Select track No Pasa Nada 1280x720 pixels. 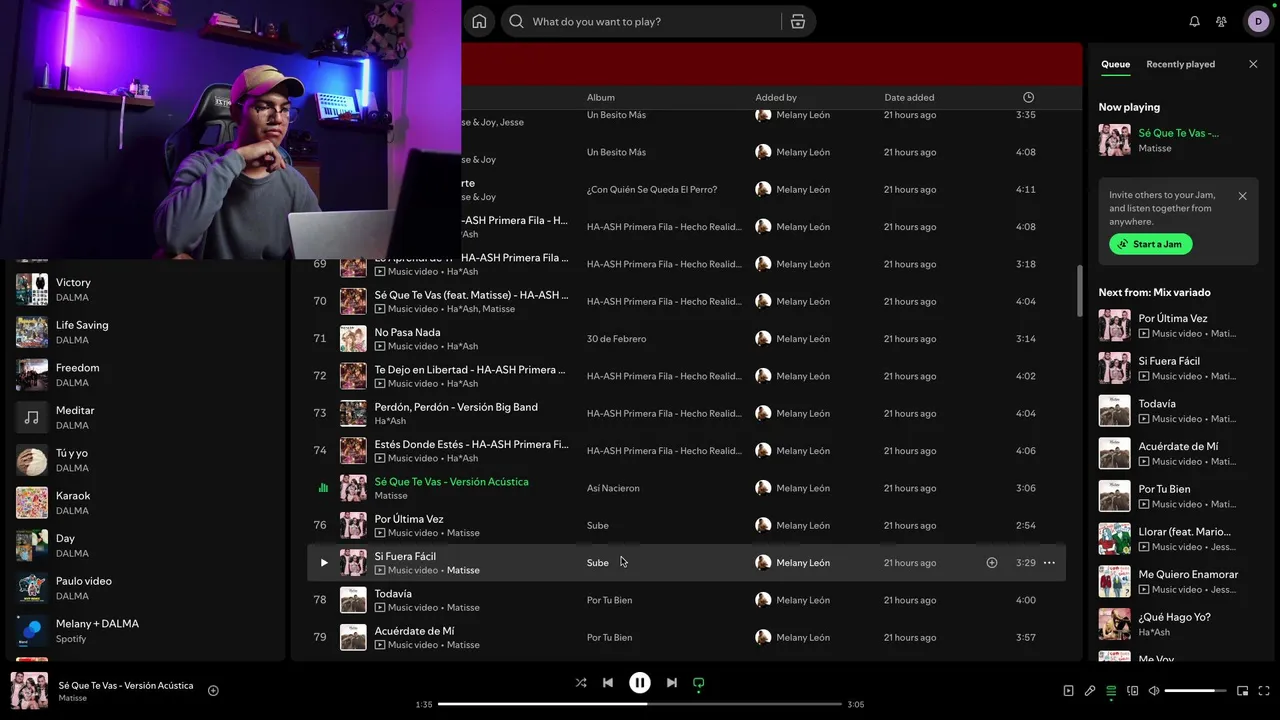point(686,339)
